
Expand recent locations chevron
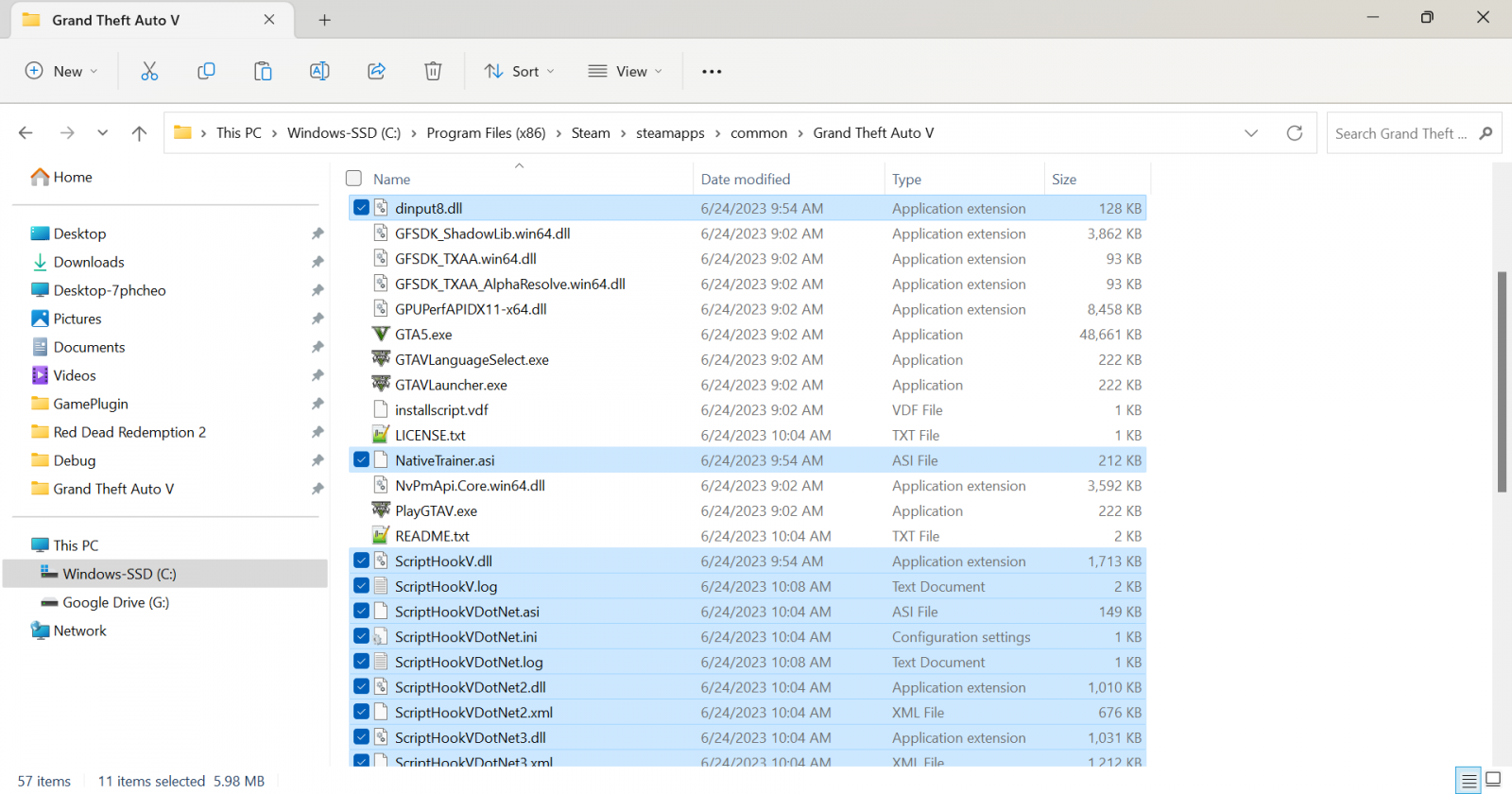(102, 133)
